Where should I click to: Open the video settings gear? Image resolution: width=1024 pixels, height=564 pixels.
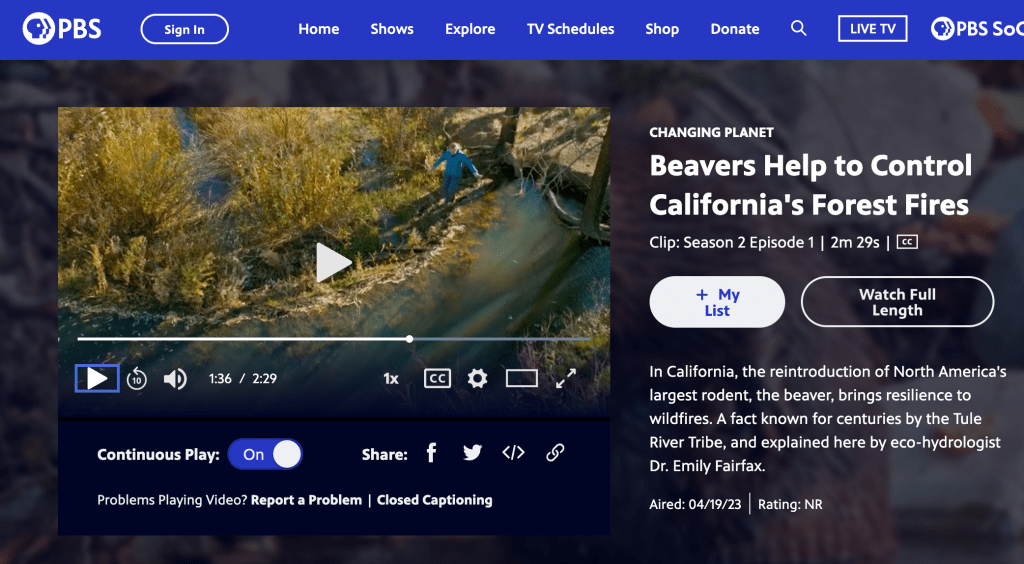coord(477,378)
